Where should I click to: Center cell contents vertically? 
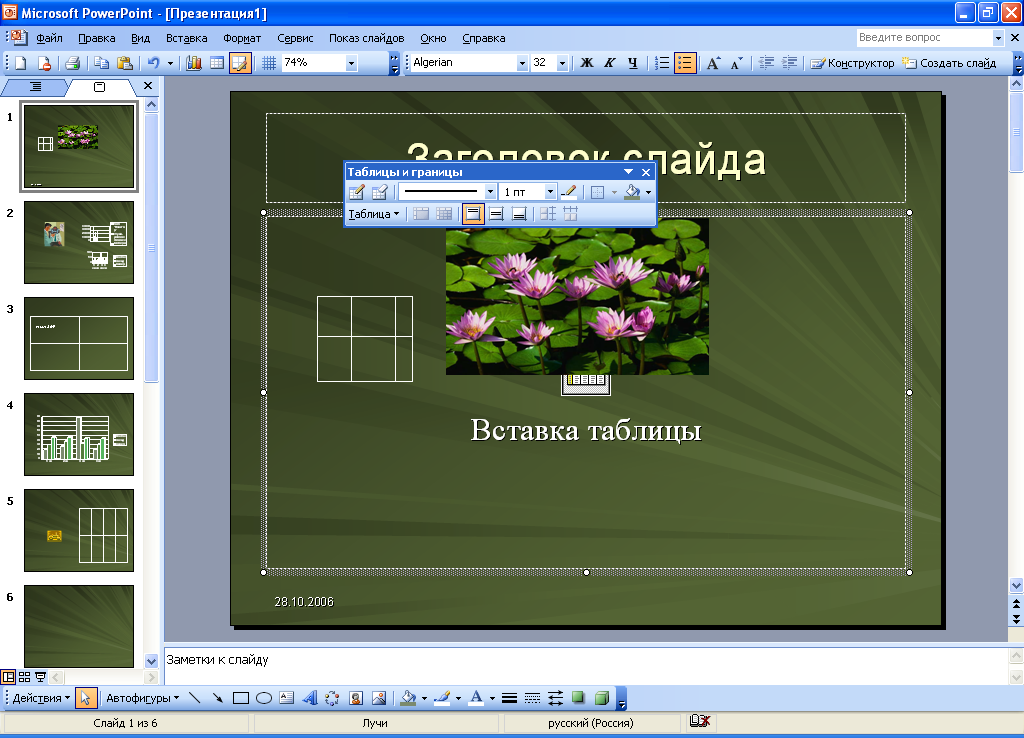tap(496, 214)
